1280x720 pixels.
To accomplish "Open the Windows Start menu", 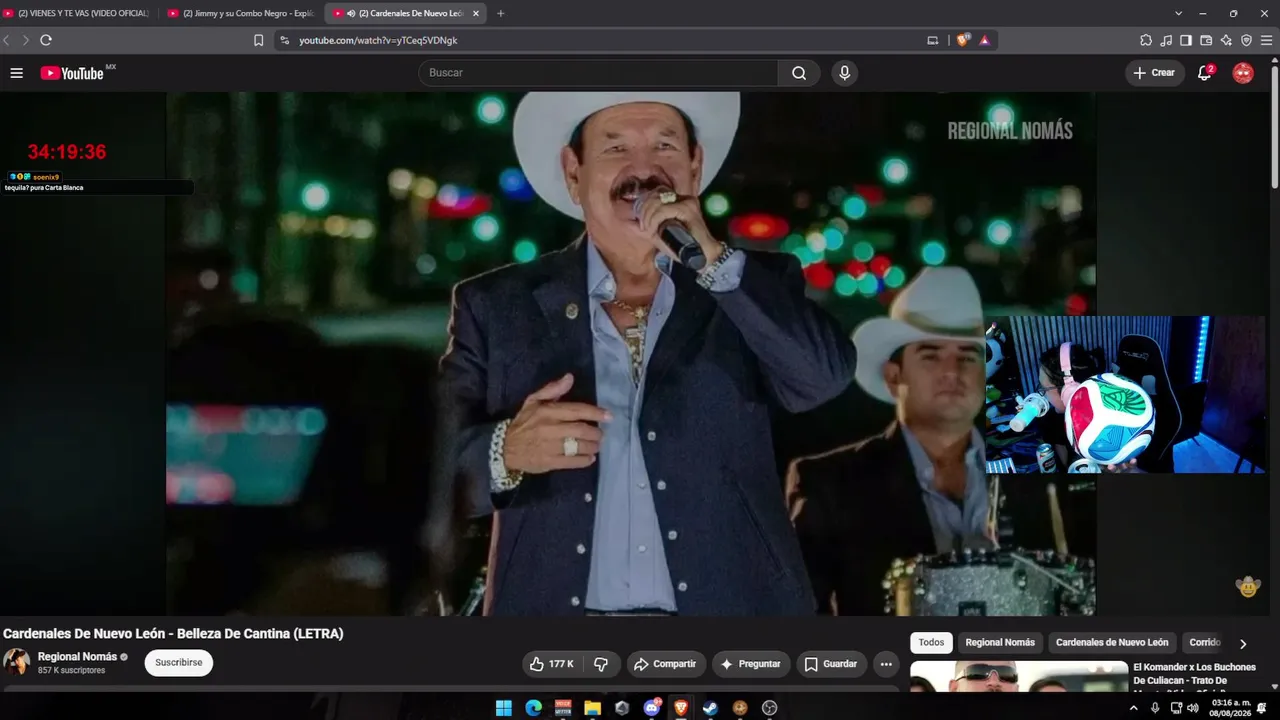I will (x=504, y=708).
